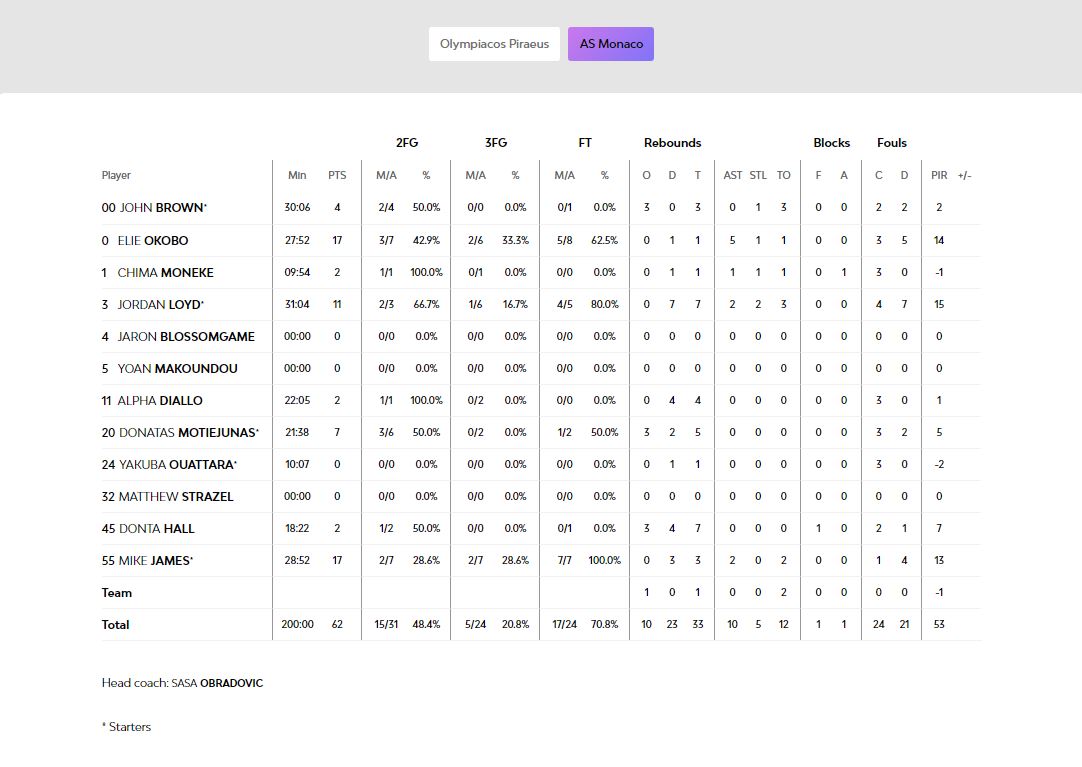Select Jordan Loyd in the table
The width and height of the screenshot is (1082, 767).
pos(160,304)
